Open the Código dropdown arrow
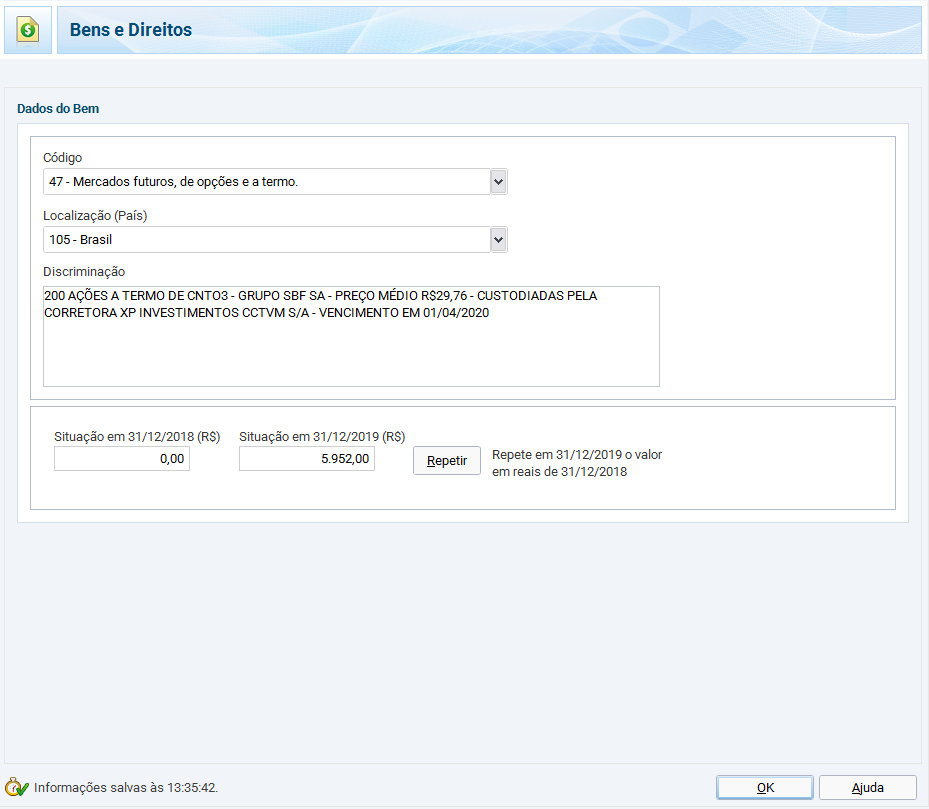This screenshot has width=929, height=809. [498, 182]
